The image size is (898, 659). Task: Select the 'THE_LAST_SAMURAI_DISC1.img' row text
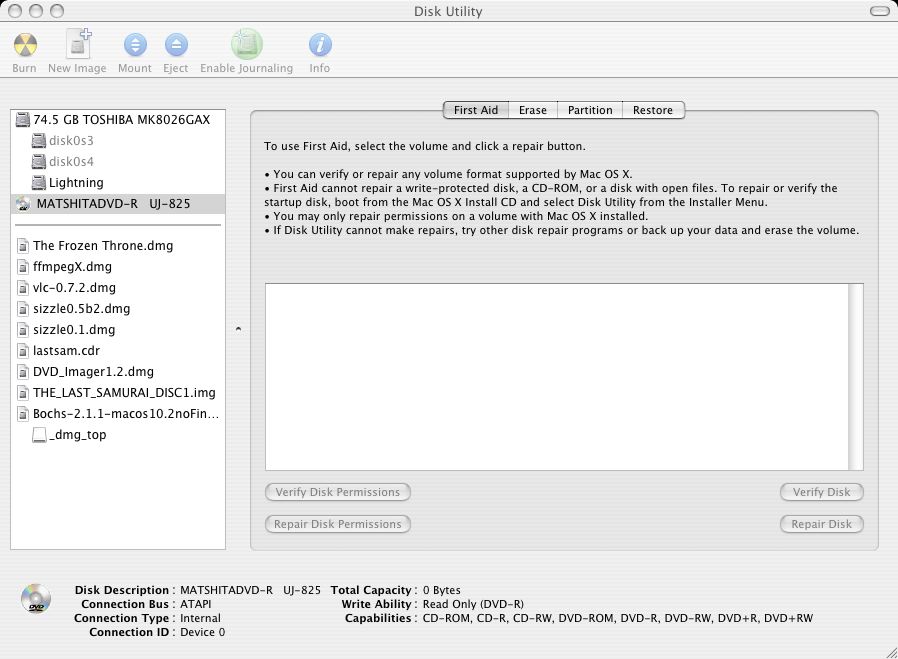[x=124, y=392]
